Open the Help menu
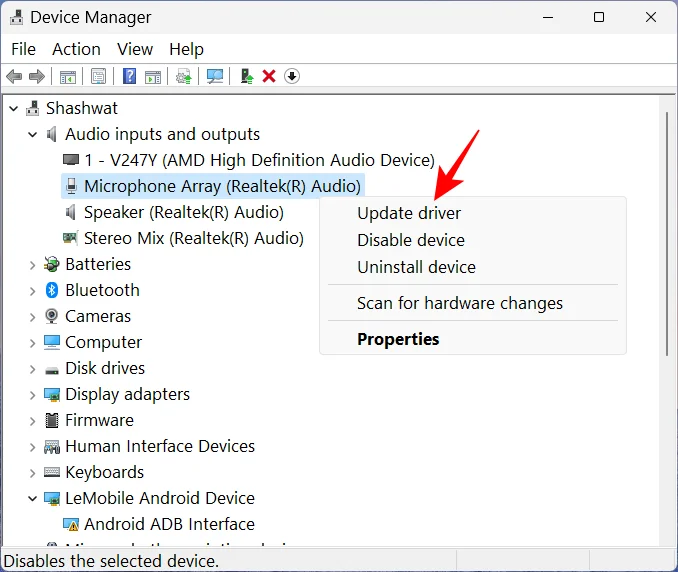The width and height of the screenshot is (678, 572). (x=186, y=49)
